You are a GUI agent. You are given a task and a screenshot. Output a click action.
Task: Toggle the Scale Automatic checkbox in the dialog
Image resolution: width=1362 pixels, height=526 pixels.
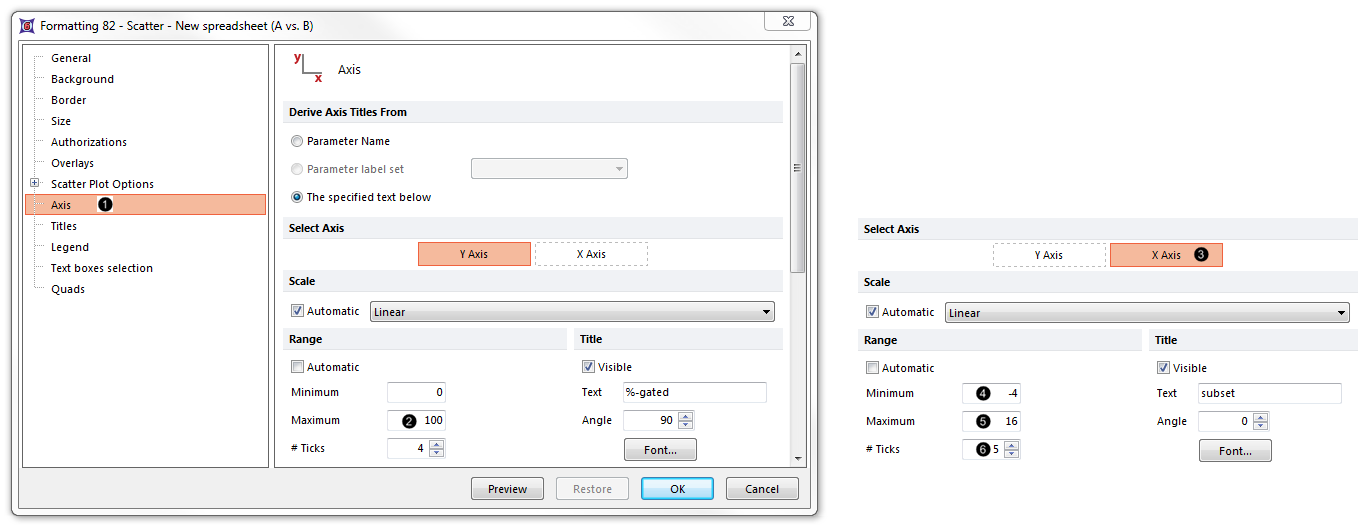(x=297, y=312)
